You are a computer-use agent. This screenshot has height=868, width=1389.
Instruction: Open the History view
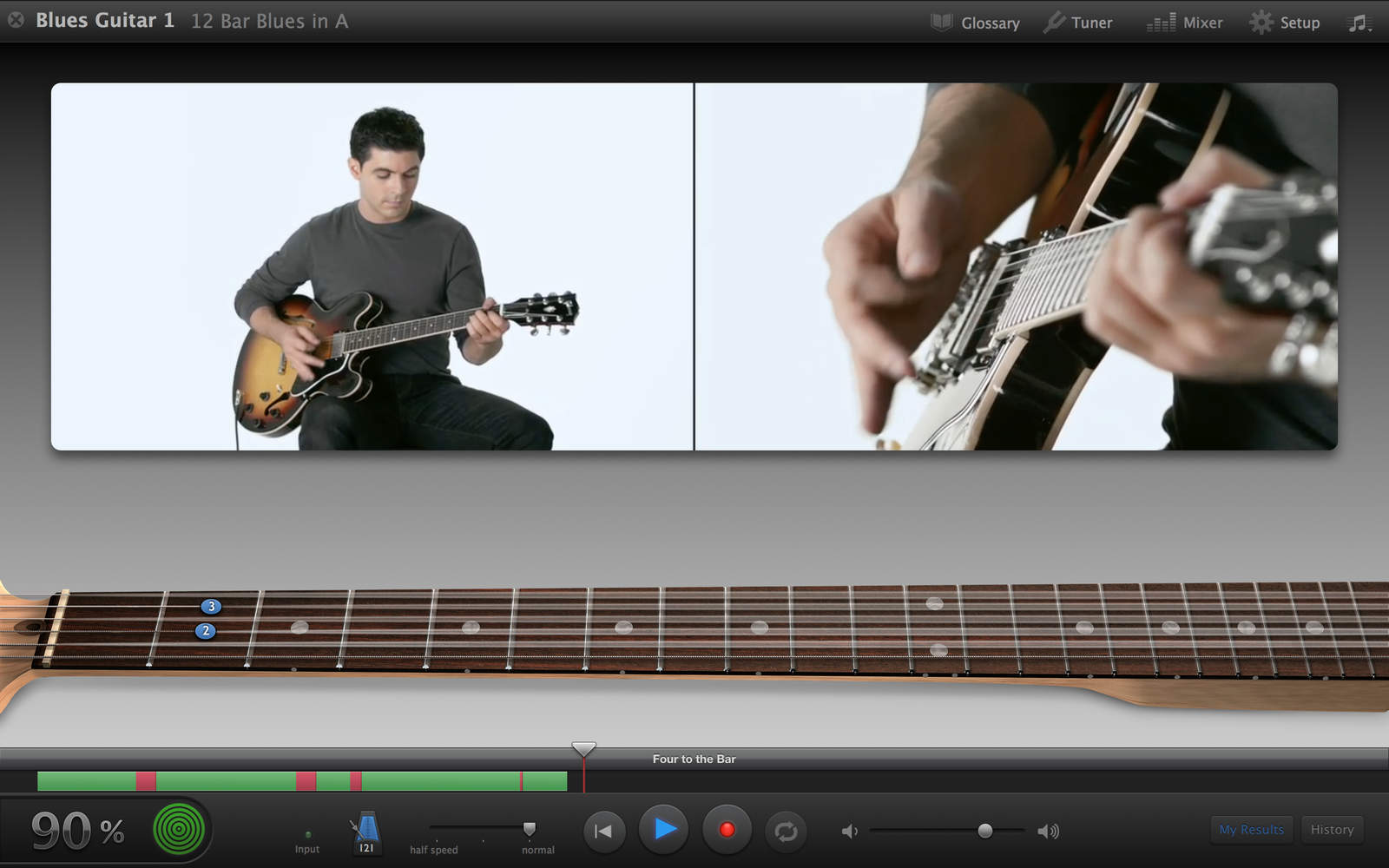coord(1332,830)
